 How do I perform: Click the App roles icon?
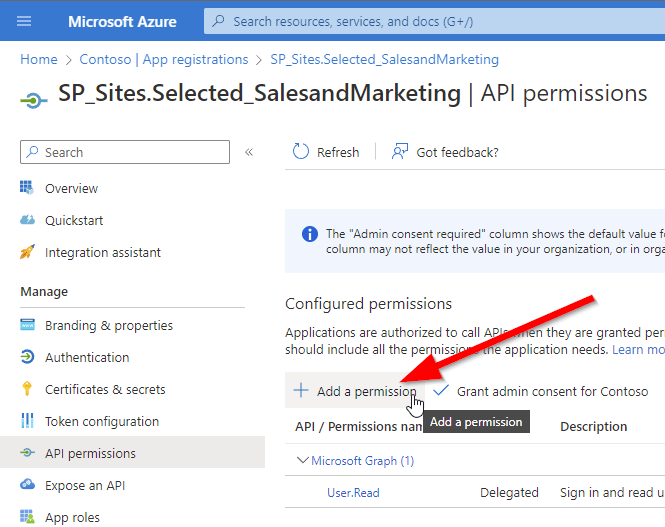(x=27, y=517)
